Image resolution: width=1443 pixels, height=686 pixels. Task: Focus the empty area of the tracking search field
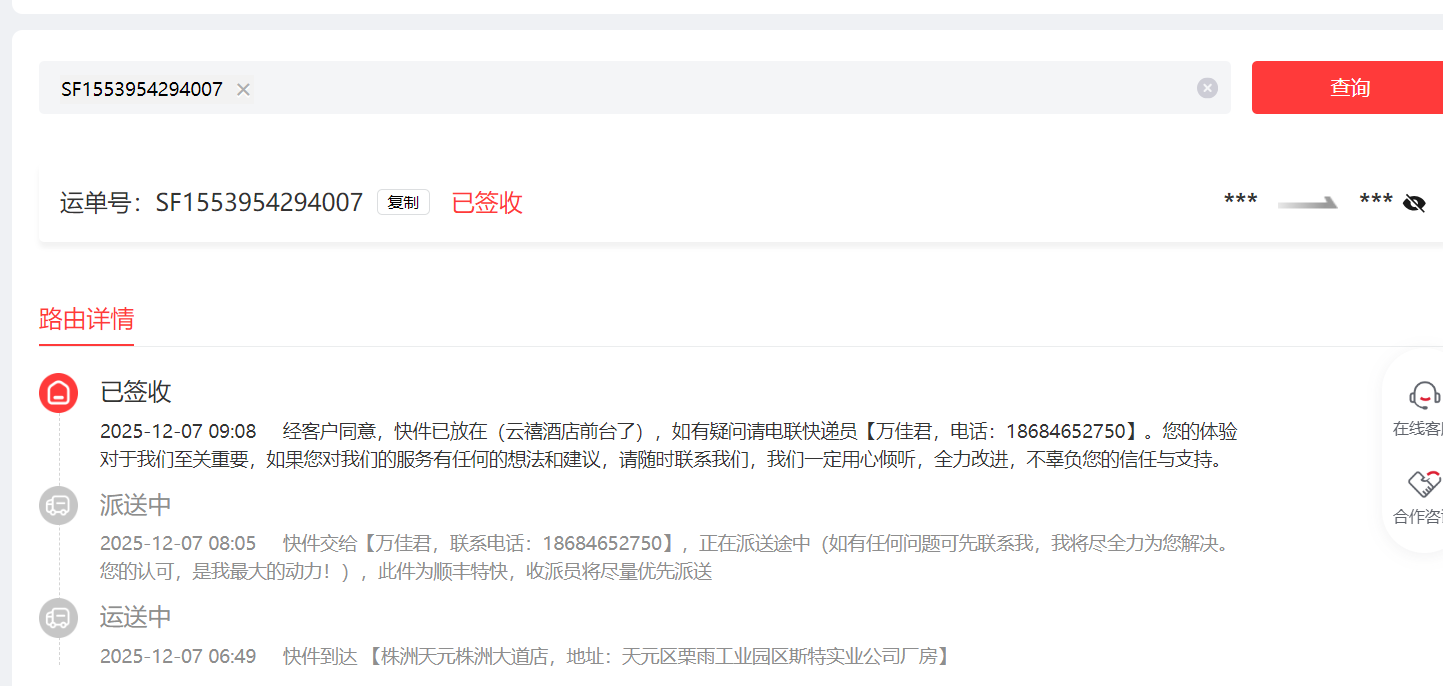[700, 88]
